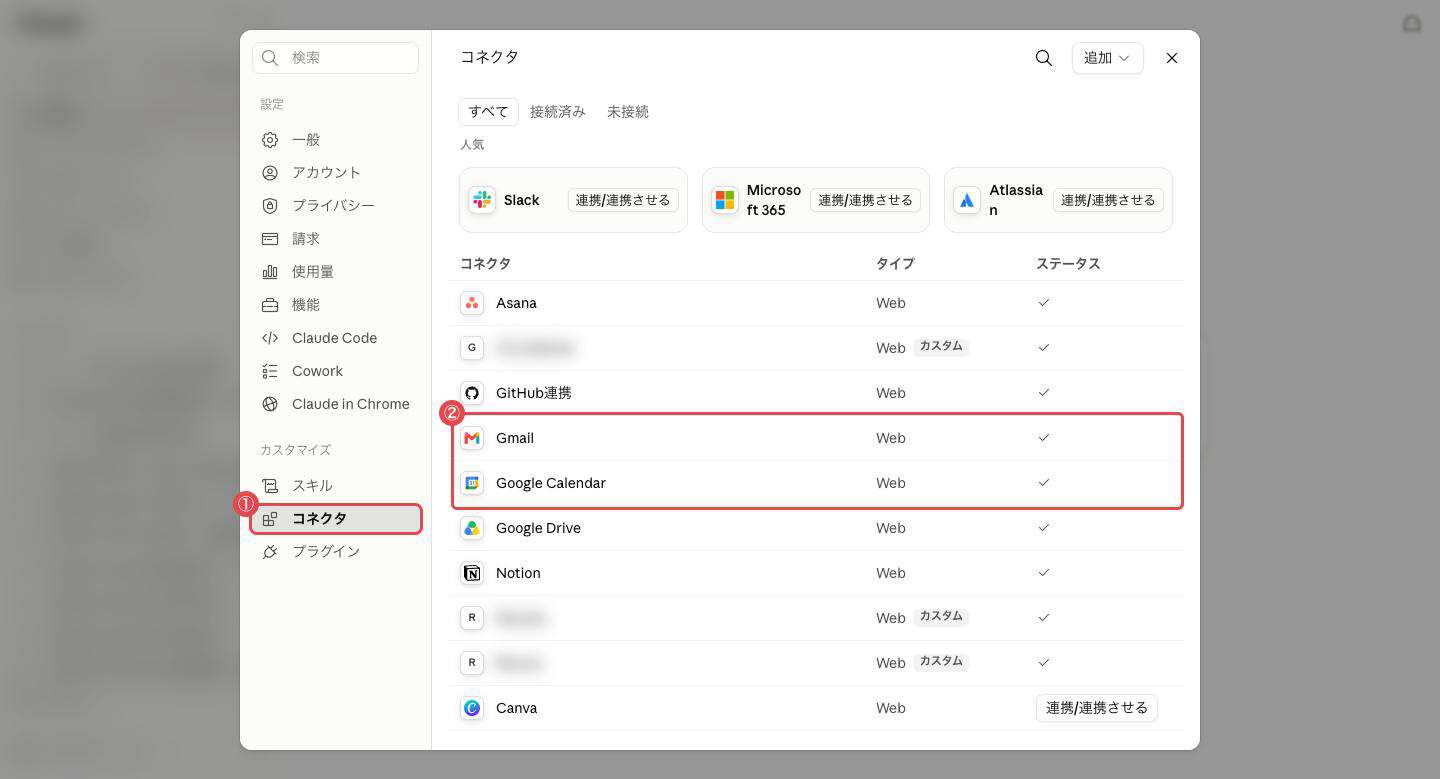1440x779 pixels.
Task: Open the Google Calendar icon
Action: 472,483
